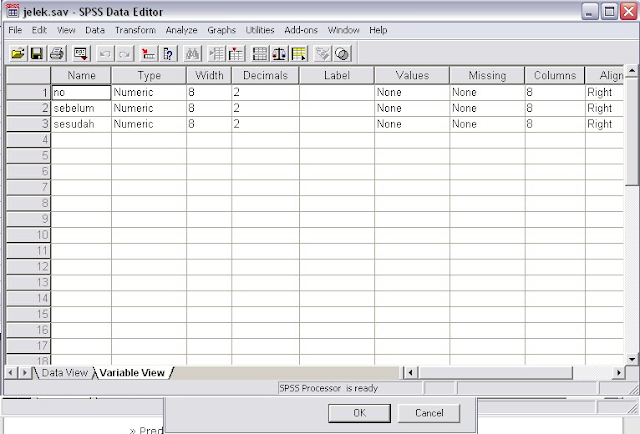Click the Insert Cases icon

coord(216,53)
